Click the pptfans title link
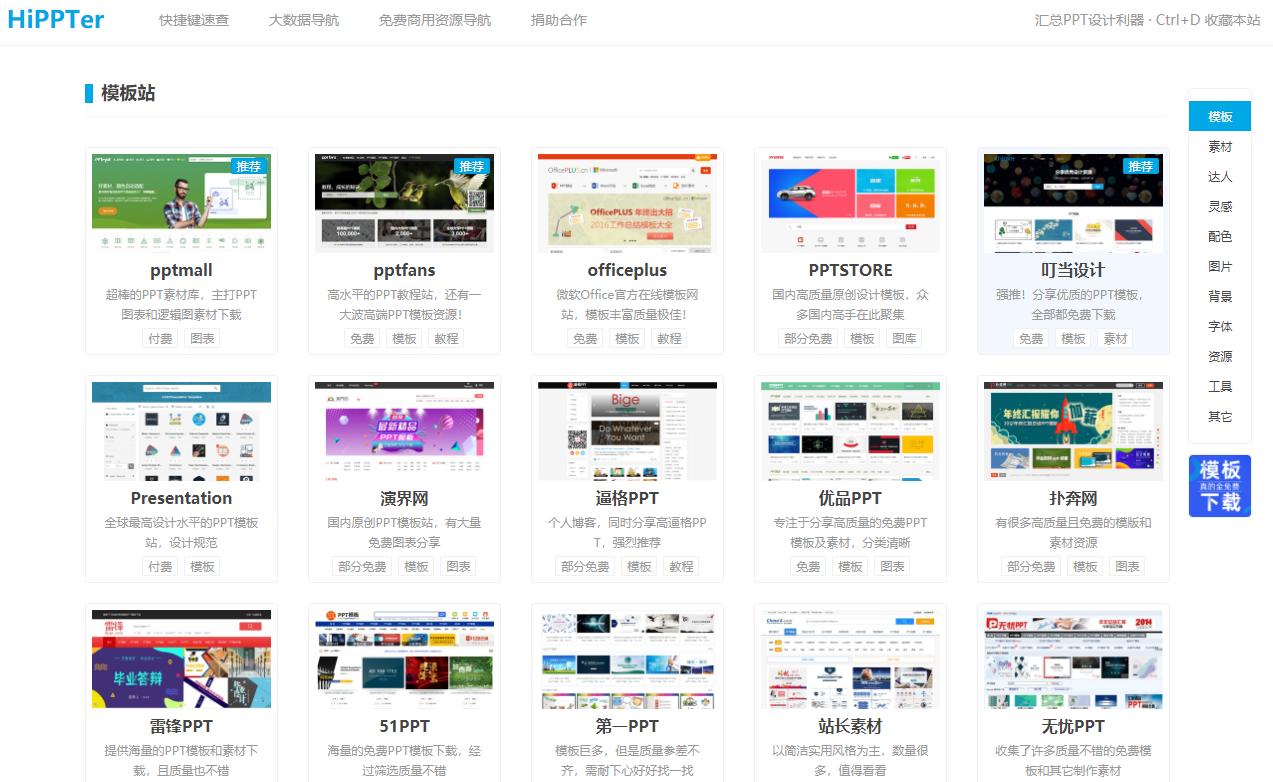The image size is (1273, 782). click(x=404, y=270)
